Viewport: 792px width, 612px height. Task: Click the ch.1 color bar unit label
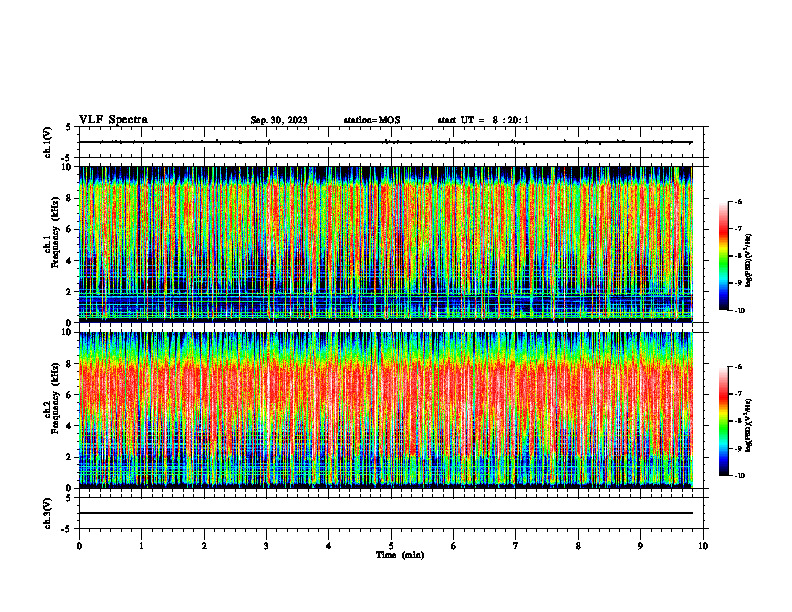749,261
